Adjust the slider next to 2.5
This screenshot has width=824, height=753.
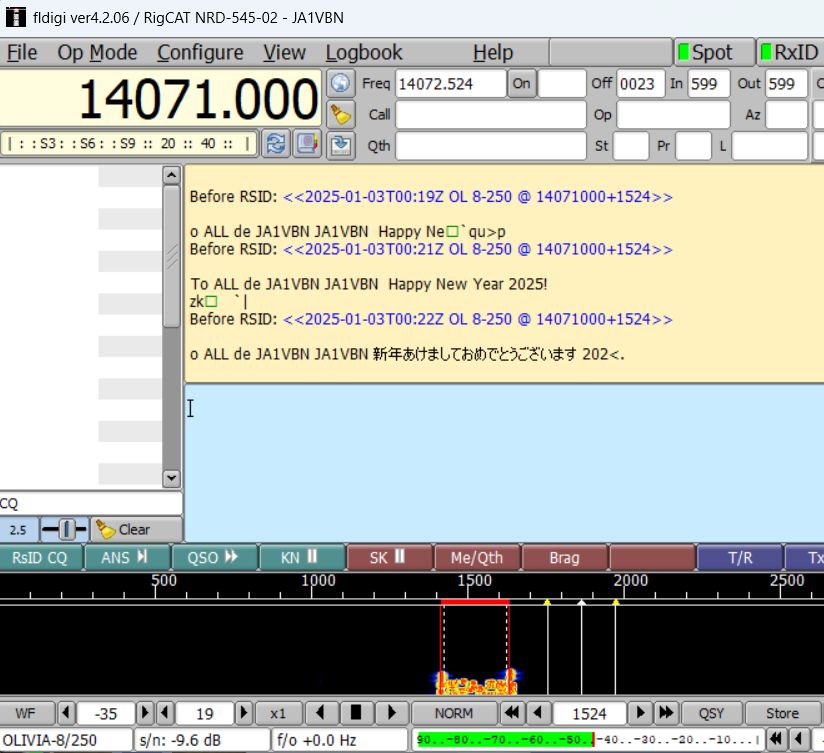pyautogui.click(x=65, y=529)
